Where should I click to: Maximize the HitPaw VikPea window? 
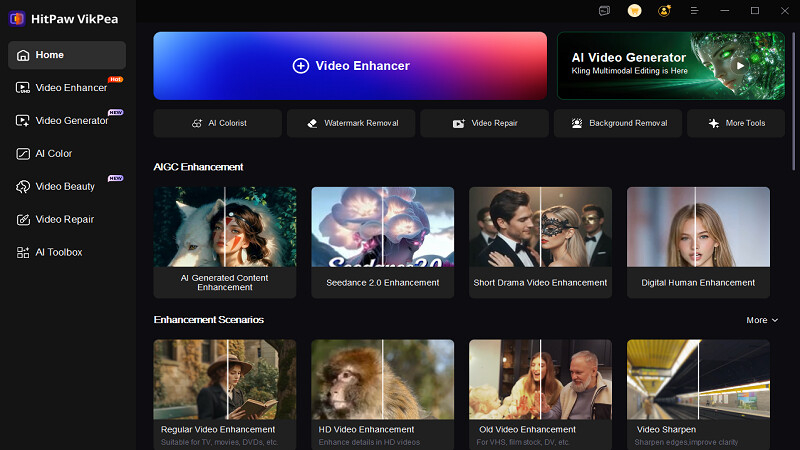(x=755, y=11)
